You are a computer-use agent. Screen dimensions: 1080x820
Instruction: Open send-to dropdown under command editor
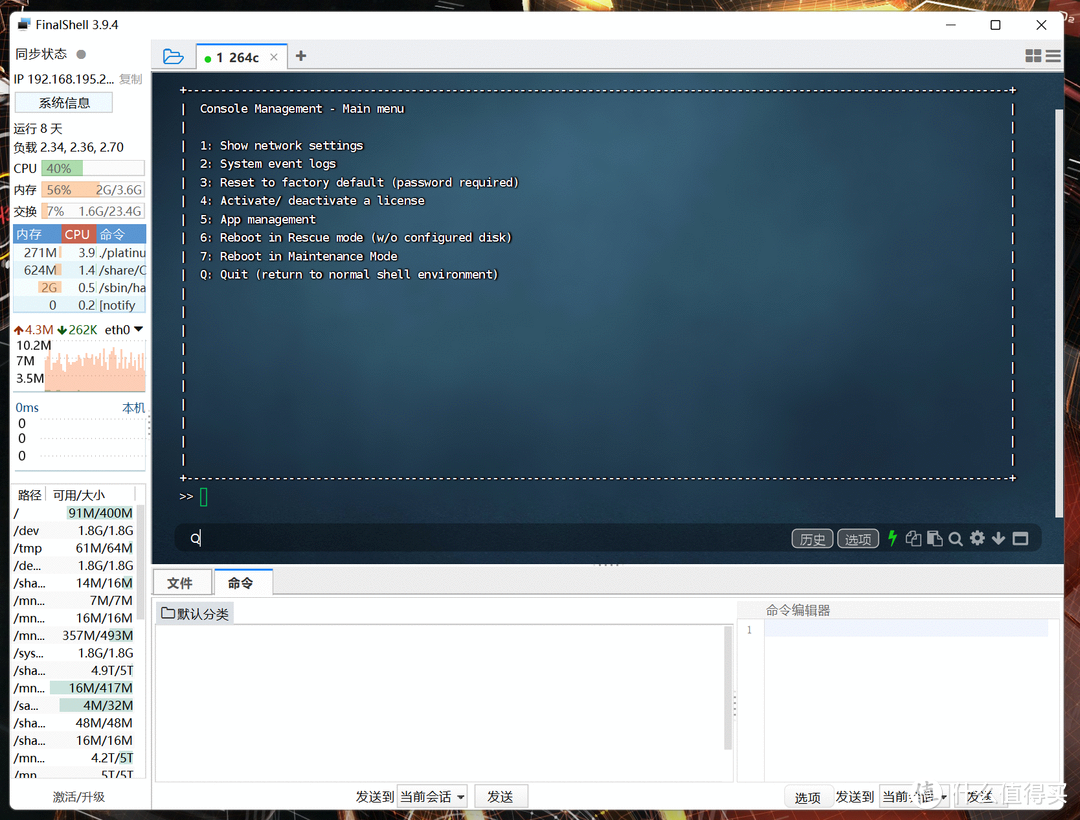pos(915,797)
